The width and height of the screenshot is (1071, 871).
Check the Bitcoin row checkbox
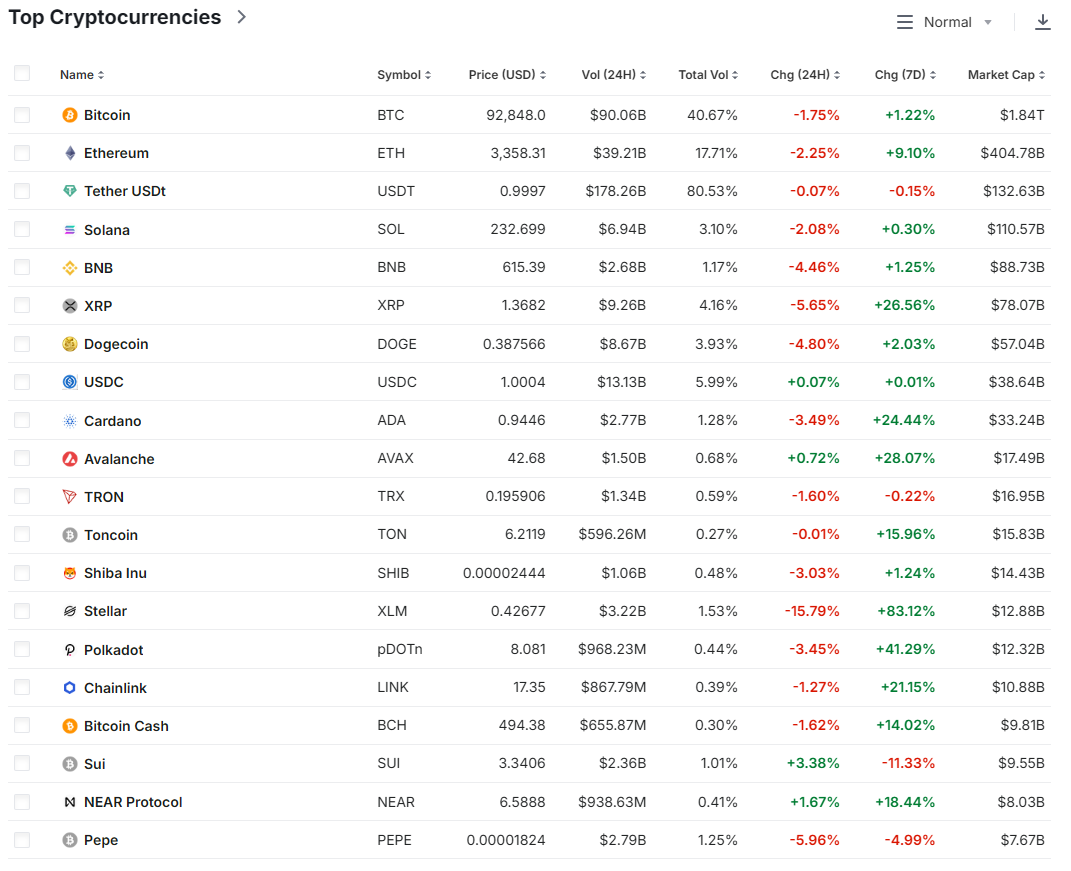click(22, 115)
